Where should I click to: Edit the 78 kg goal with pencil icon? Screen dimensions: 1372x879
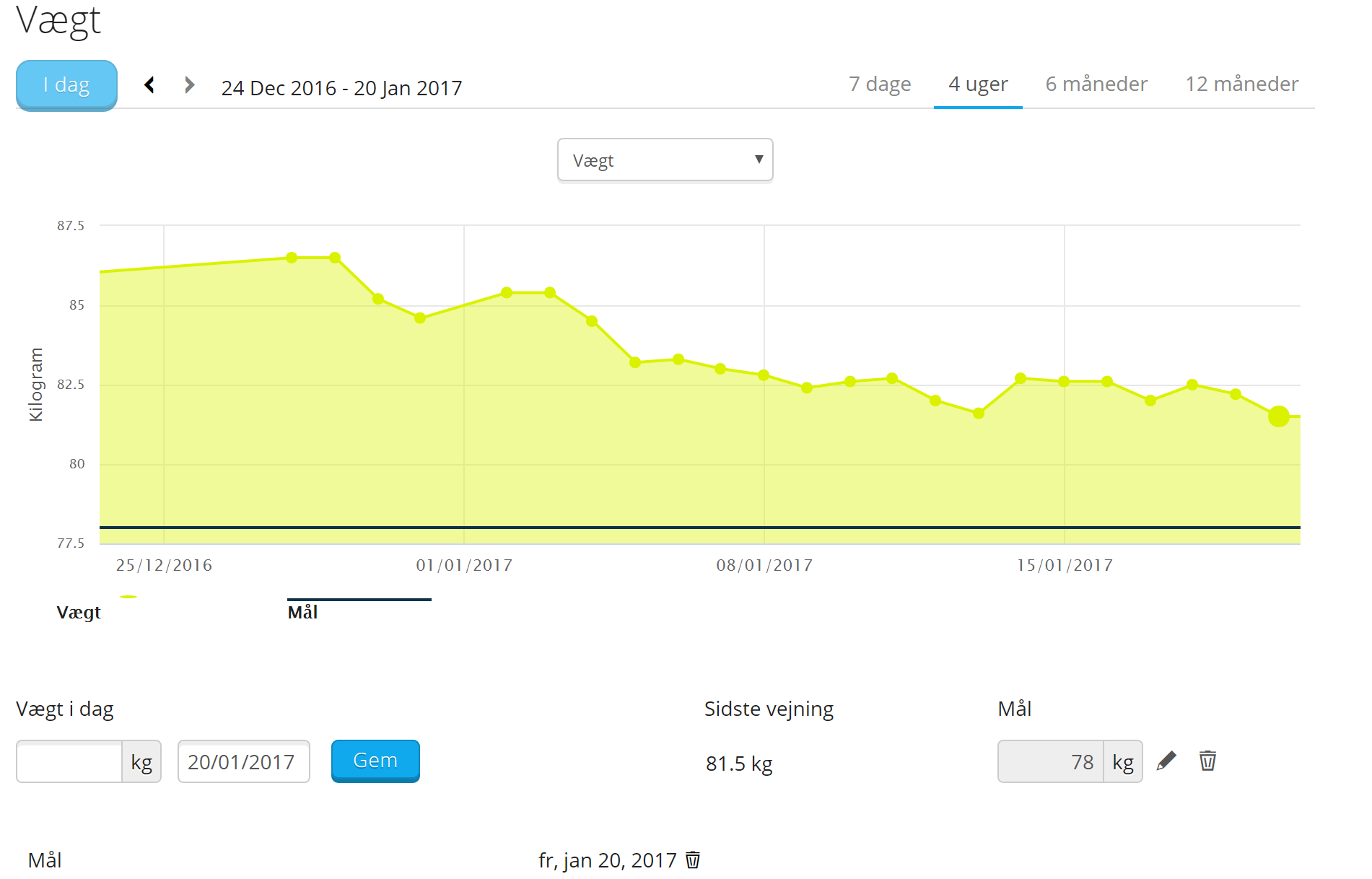click(x=1168, y=761)
